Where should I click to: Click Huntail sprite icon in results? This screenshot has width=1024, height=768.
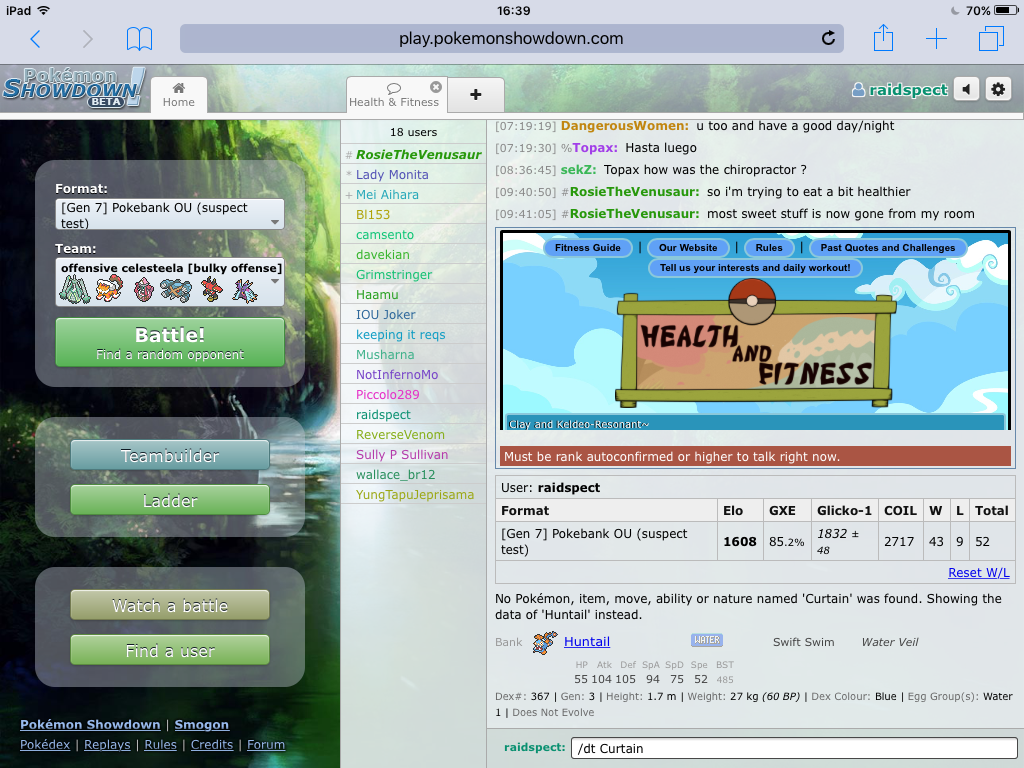(x=544, y=642)
